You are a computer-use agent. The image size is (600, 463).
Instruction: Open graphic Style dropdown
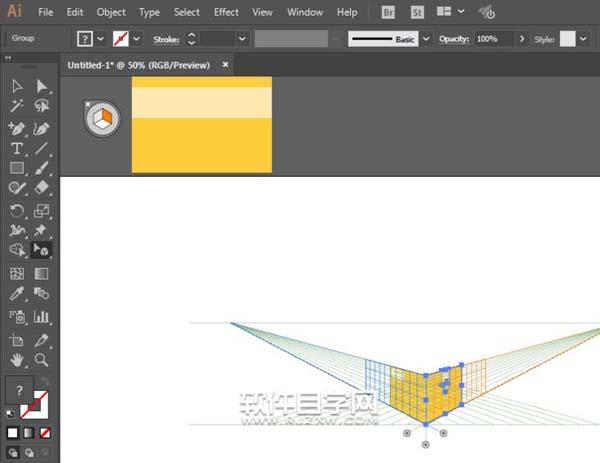(584, 39)
